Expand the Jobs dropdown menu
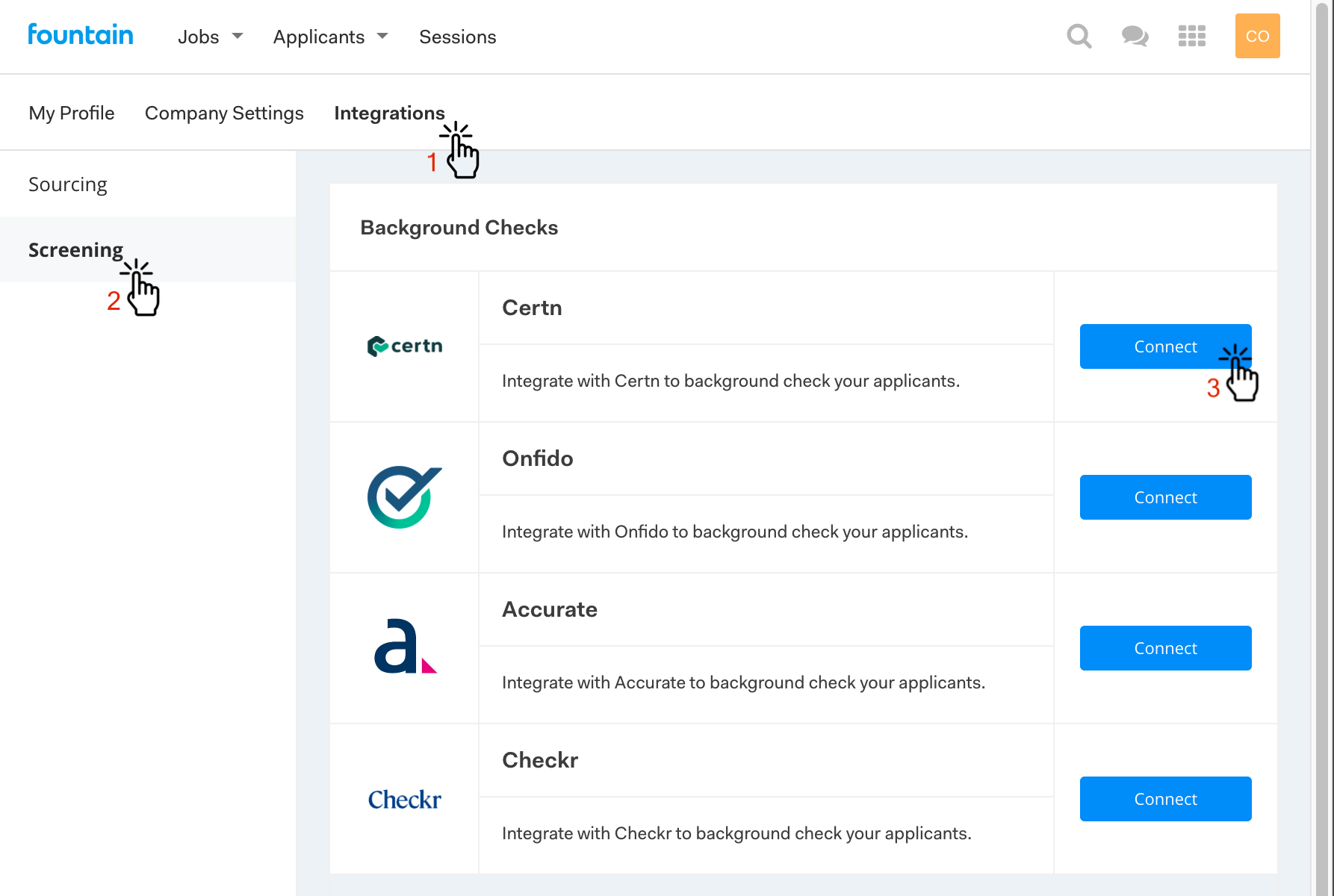The height and width of the screenshot is (896, 1334). click(210, 37)
